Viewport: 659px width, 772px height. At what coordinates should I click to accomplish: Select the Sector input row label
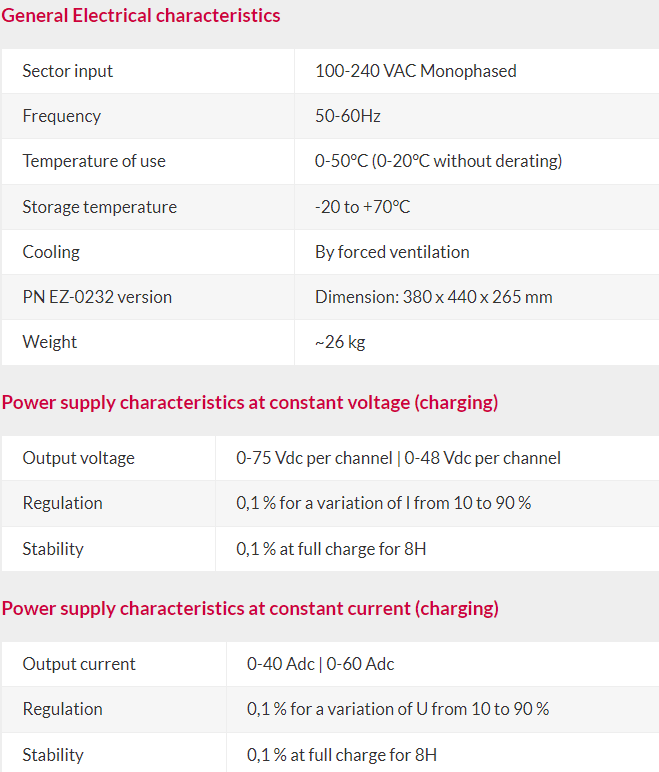pos(67,71)
